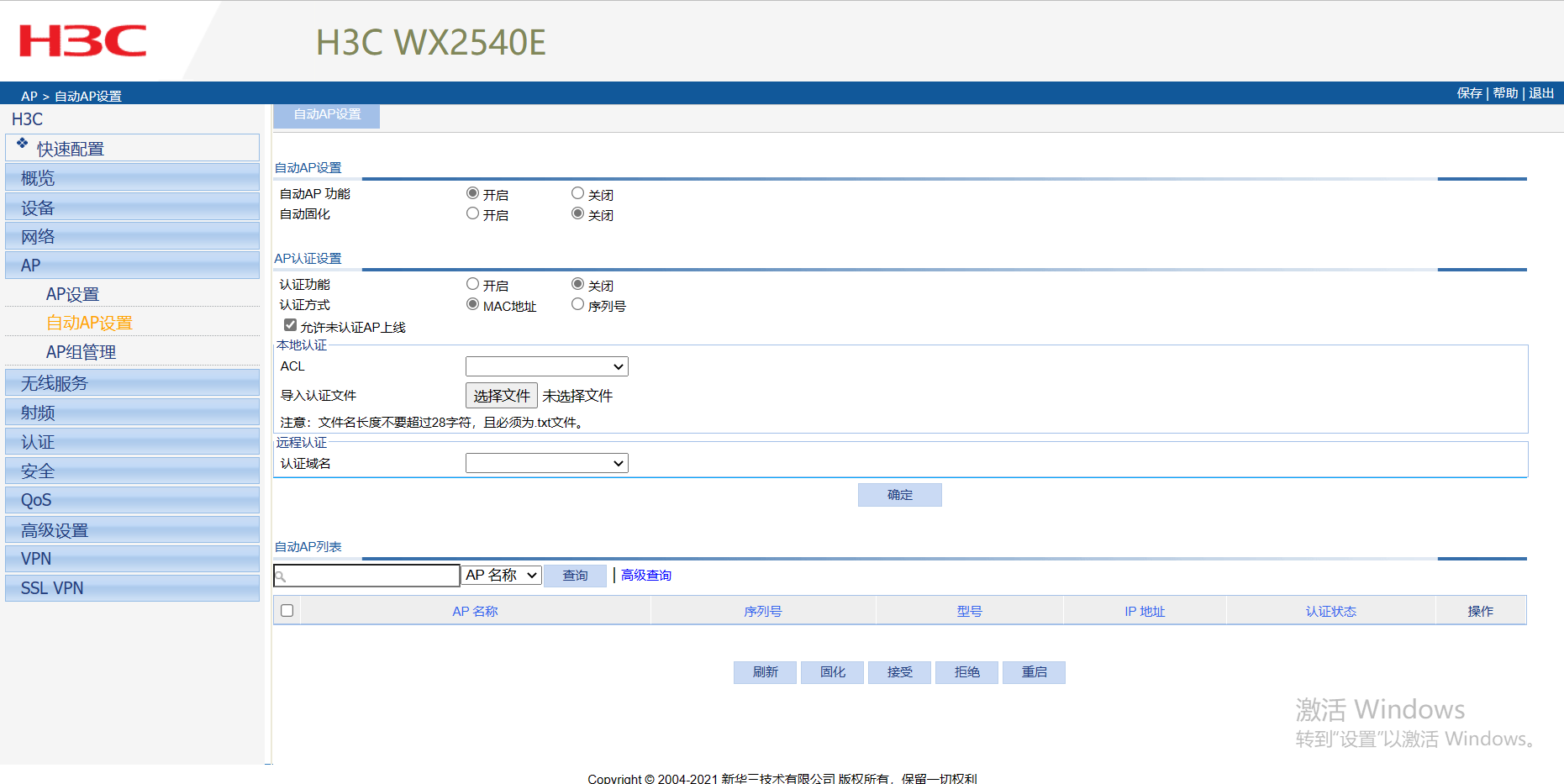Expand the 概览 sidebar menu
Screen dimensions: 1564x784
click(x=132, y=177)
